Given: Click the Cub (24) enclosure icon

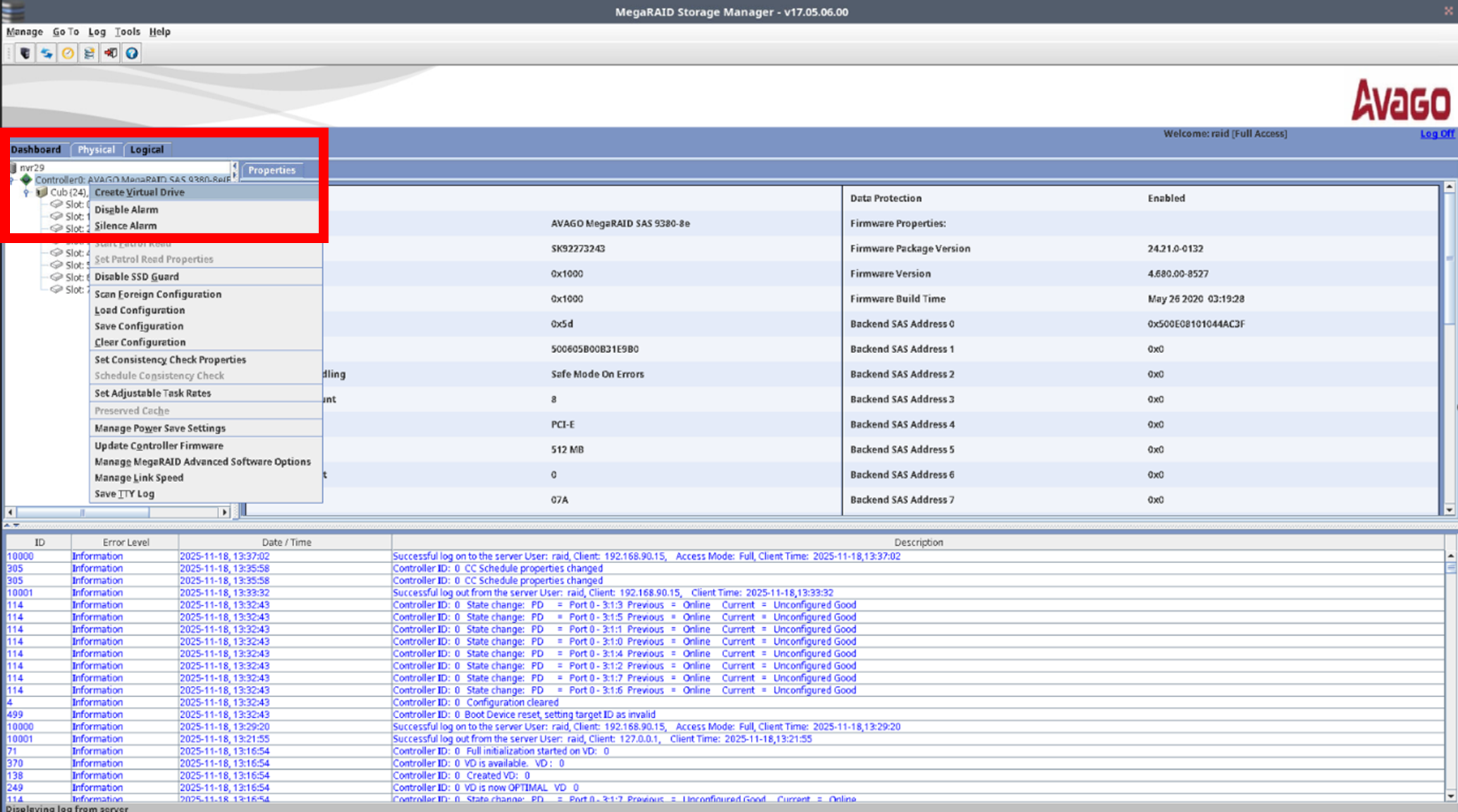Looking at the screenshot, I should 42,192.
